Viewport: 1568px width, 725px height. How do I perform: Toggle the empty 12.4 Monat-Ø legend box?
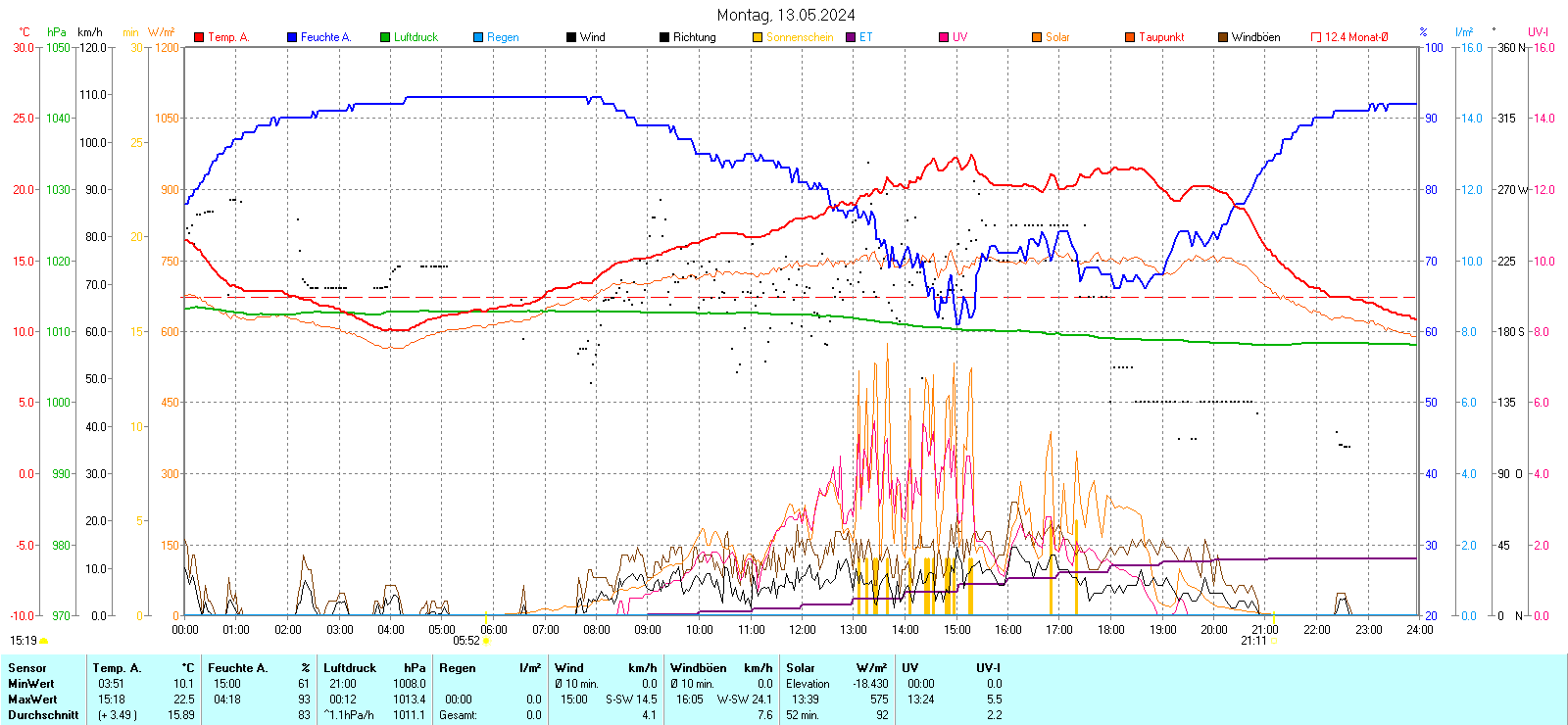[x=1316, y=37]
